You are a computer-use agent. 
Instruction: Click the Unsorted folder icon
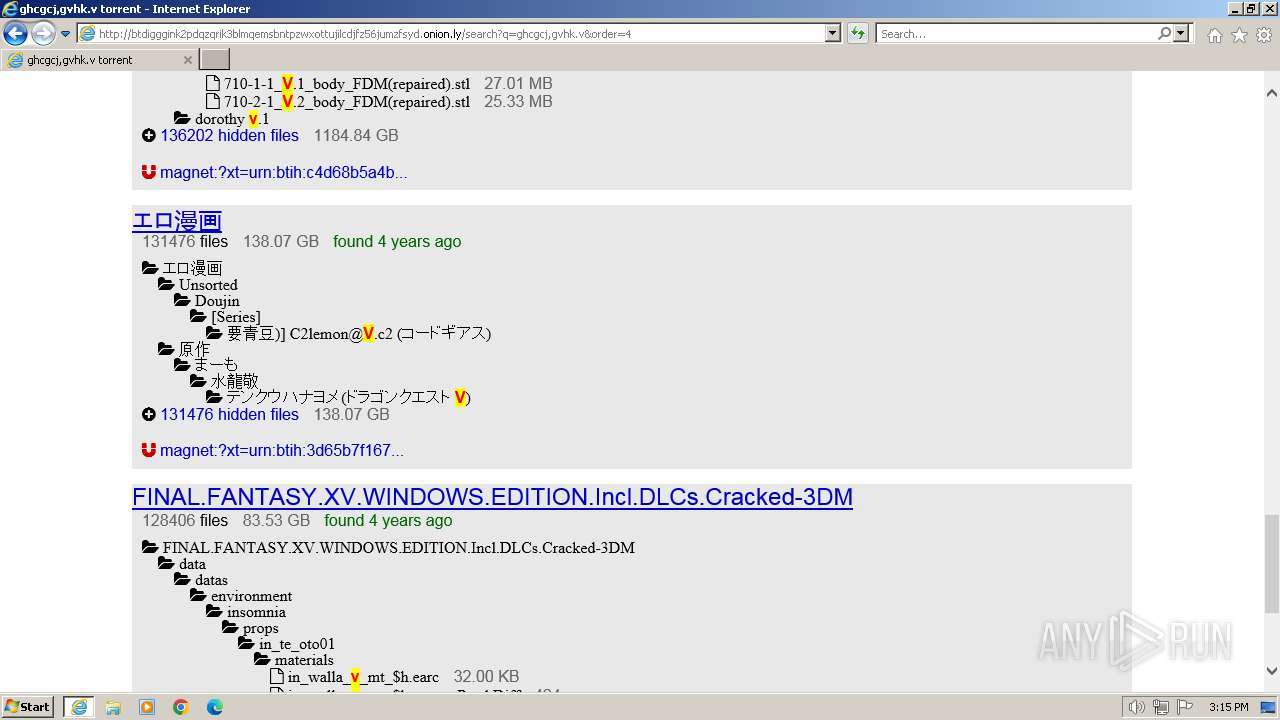pos(166,284)
